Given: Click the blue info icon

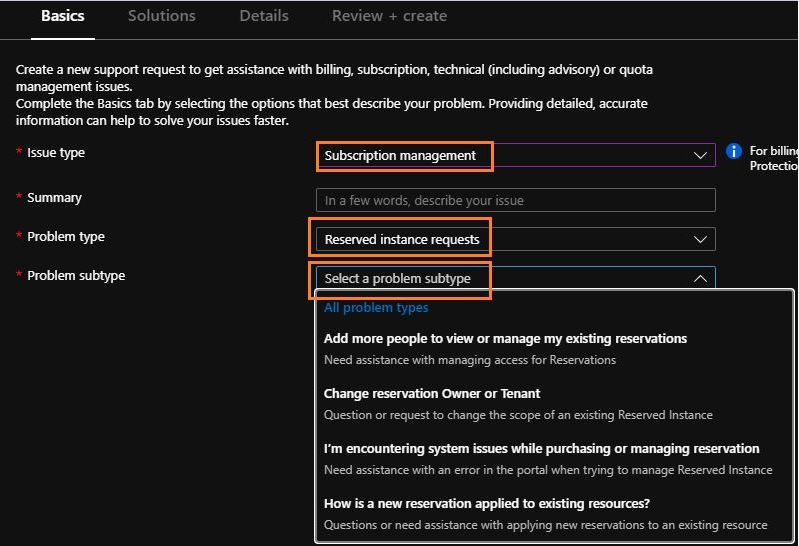Looking at the screenshot, I should tap(734, 151).
